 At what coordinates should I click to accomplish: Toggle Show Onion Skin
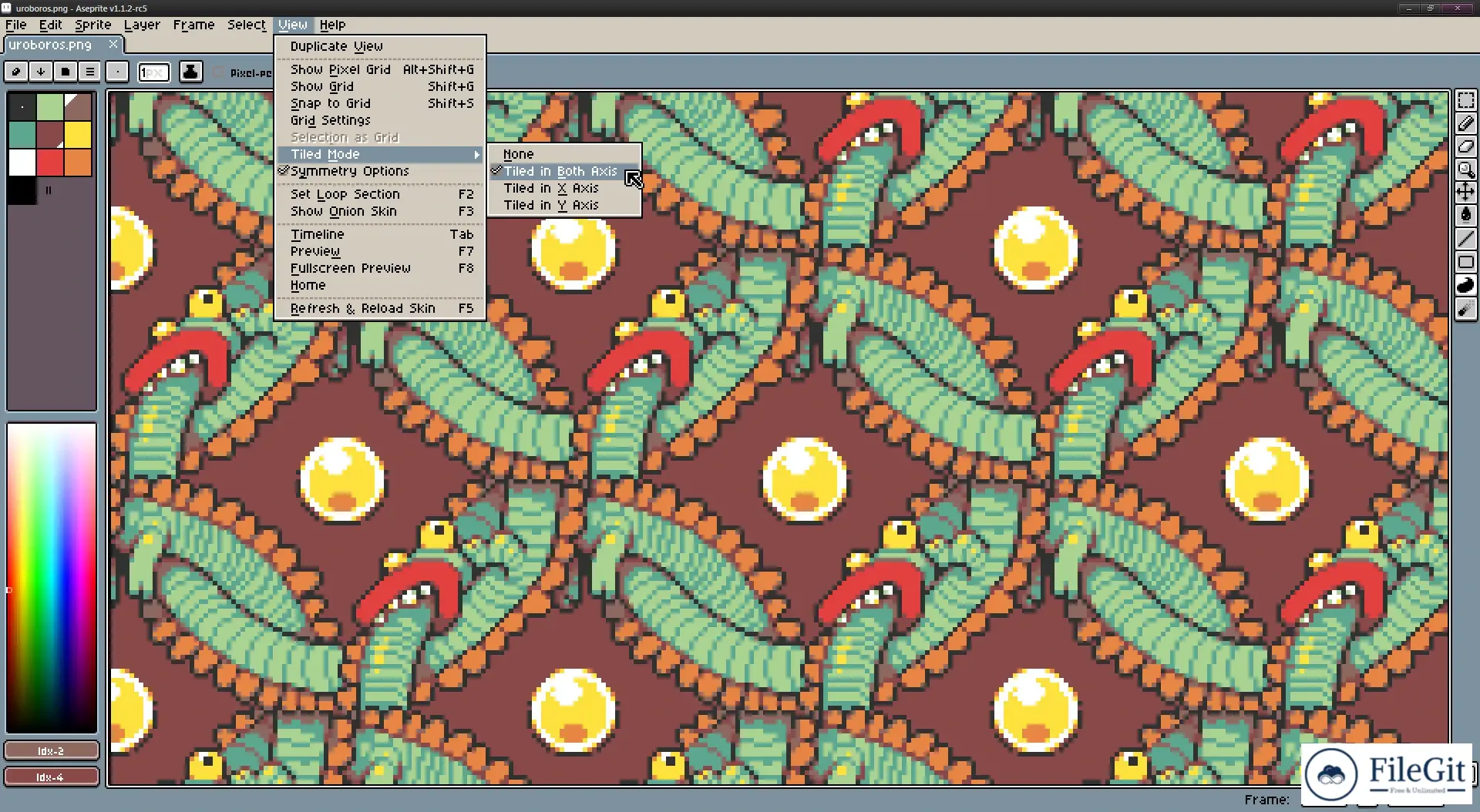[x=380, y=211]
